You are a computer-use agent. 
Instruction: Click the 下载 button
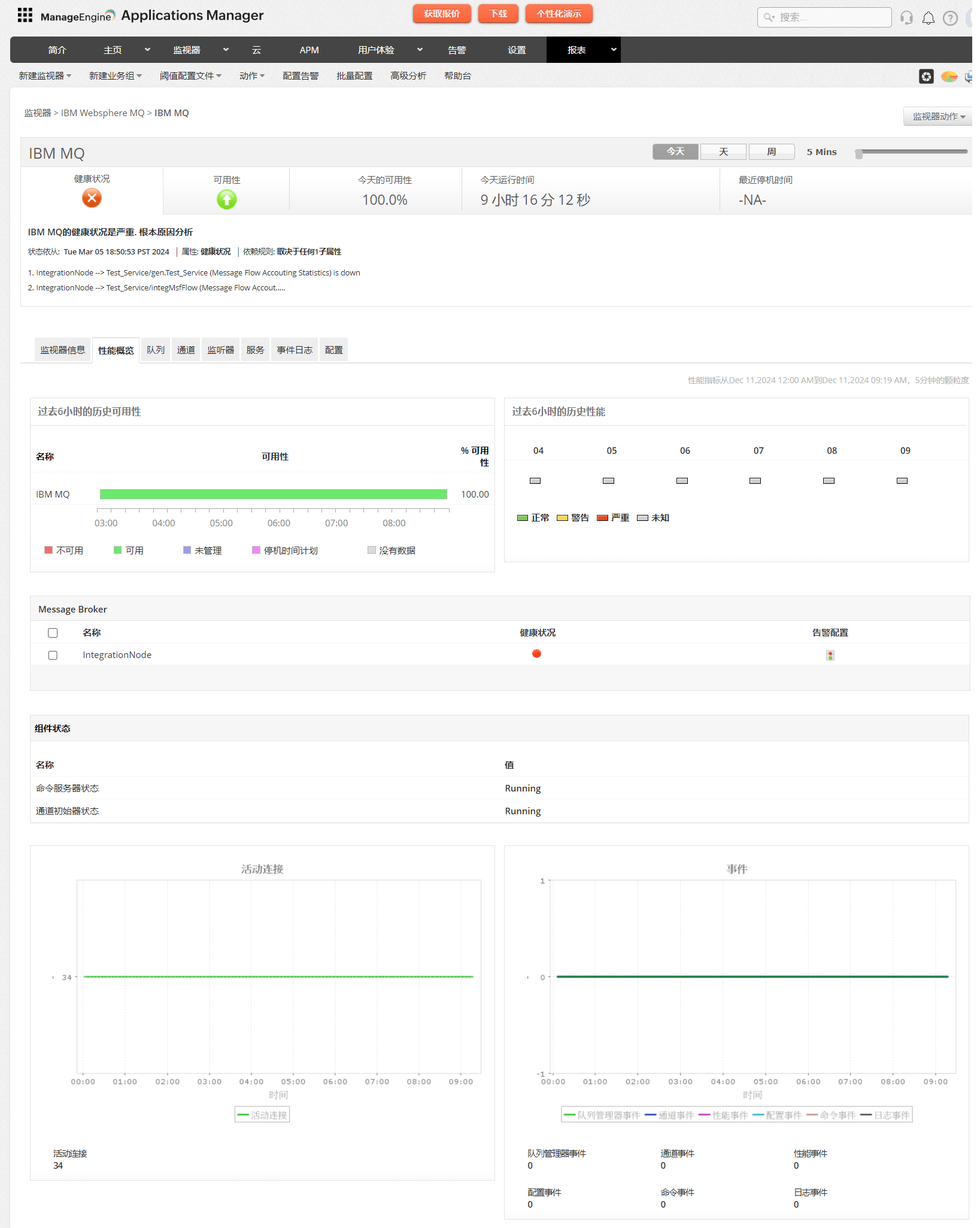point(497,13)
